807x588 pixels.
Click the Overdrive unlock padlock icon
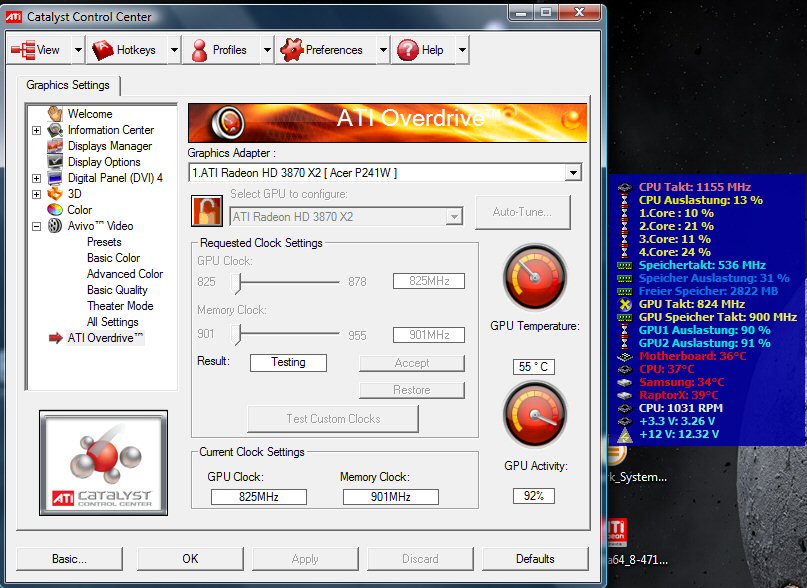207,211
